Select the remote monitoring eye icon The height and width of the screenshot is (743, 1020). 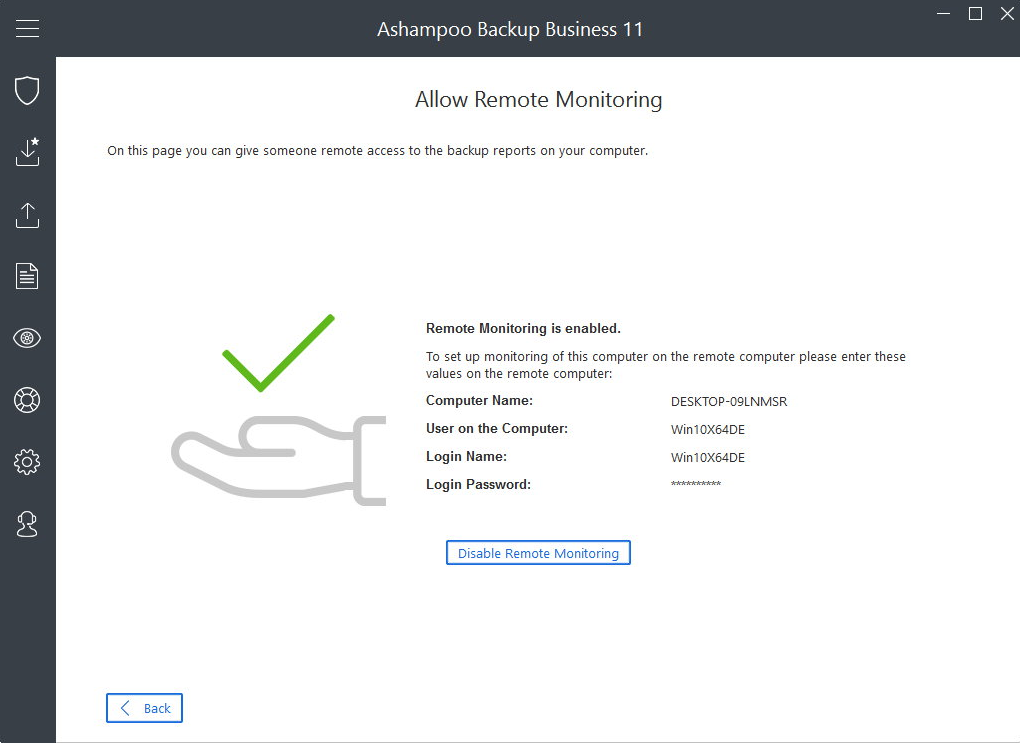click(27, 338)
